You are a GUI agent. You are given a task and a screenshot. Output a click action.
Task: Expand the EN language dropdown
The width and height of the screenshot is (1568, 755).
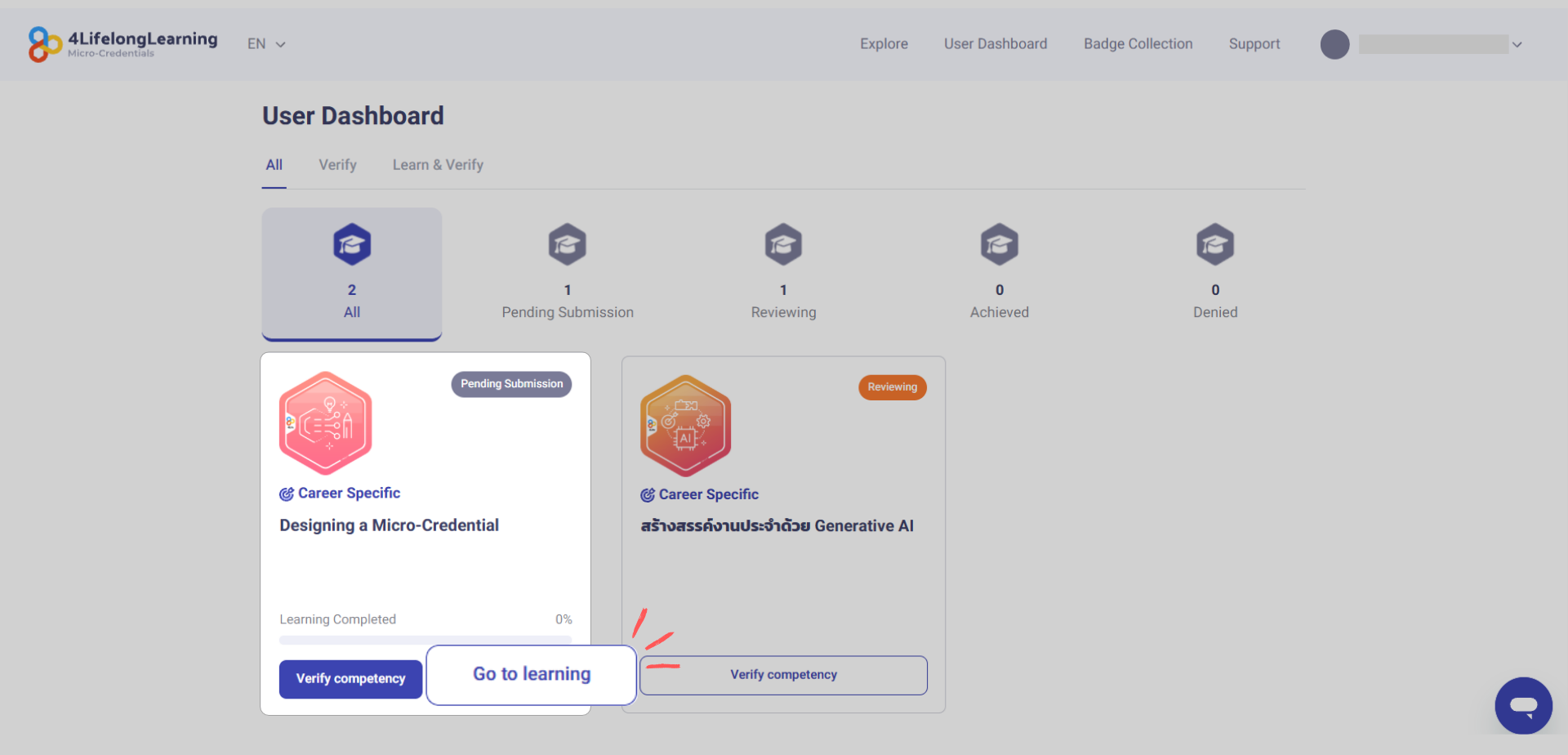point(266,44)
